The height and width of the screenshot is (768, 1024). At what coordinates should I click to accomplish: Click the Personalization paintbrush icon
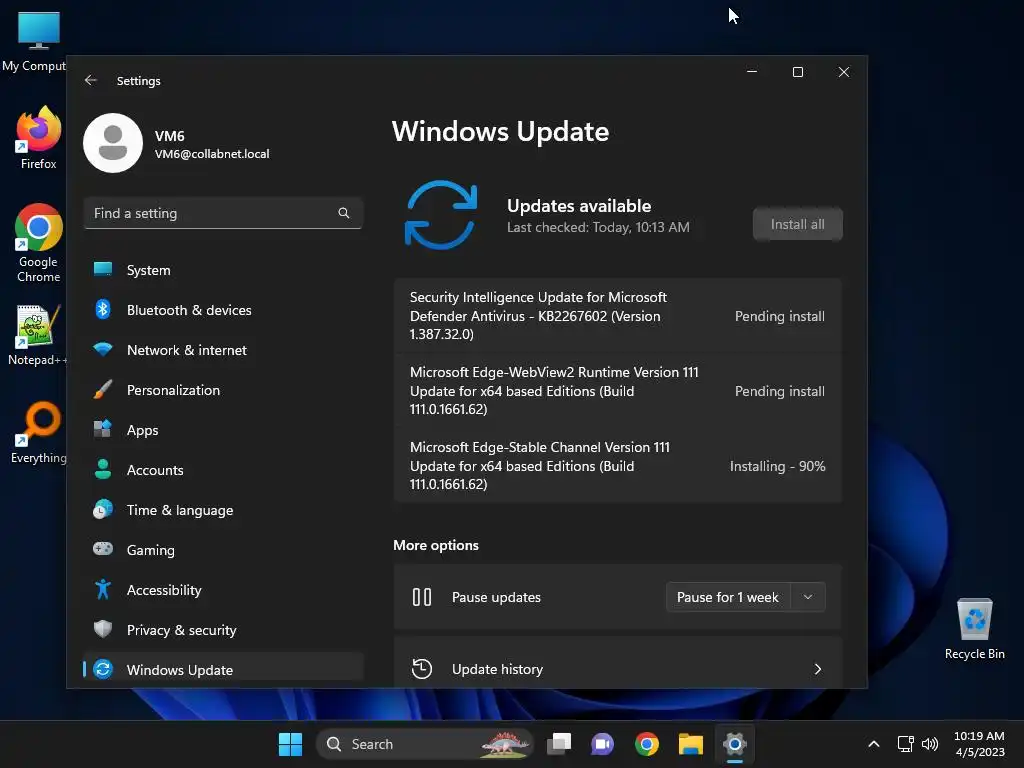(103, 389)
